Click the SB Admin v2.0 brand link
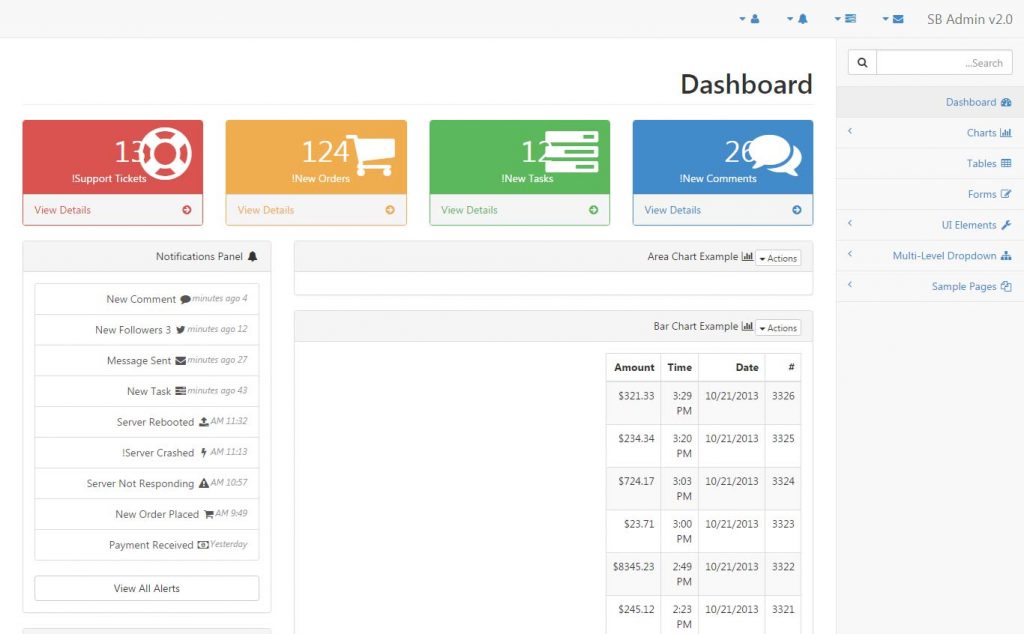This screenshot has width=1024, height=634. (970, 19)
